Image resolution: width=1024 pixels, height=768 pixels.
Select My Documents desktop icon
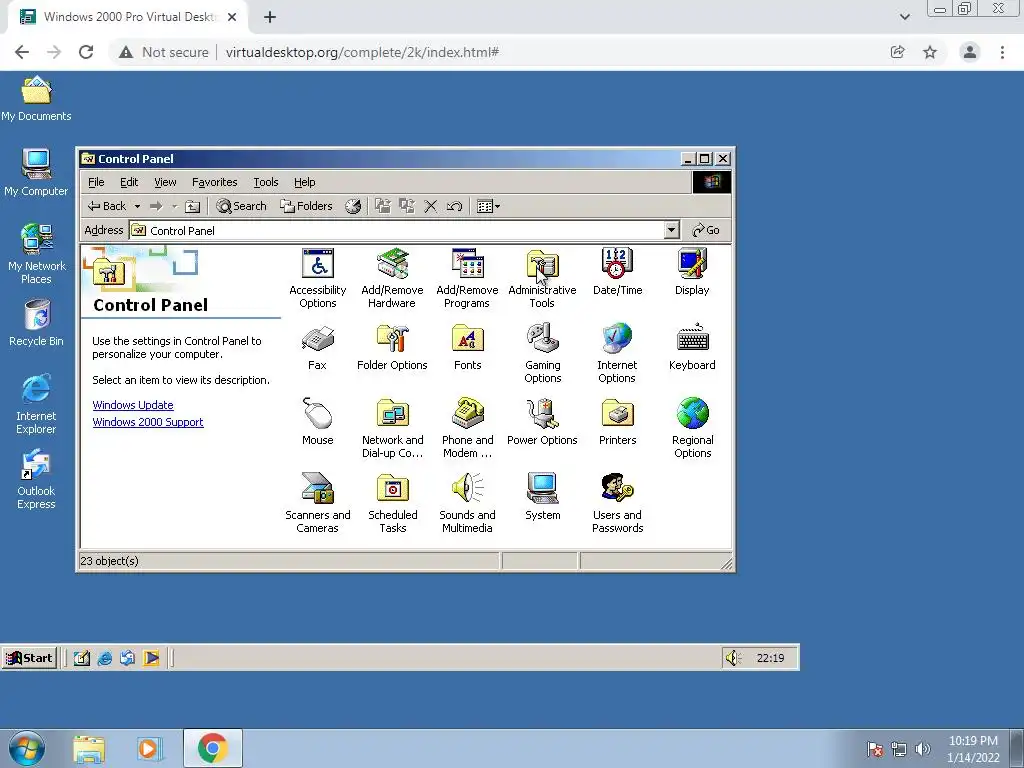click(x=36, y=99)
